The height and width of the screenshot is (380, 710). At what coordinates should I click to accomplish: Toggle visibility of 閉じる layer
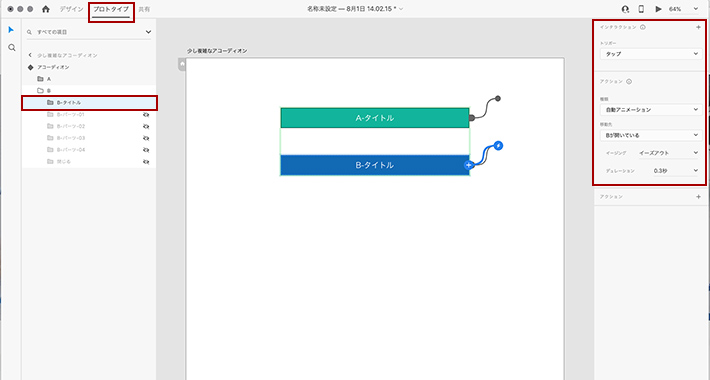click(x=146, y=162)
